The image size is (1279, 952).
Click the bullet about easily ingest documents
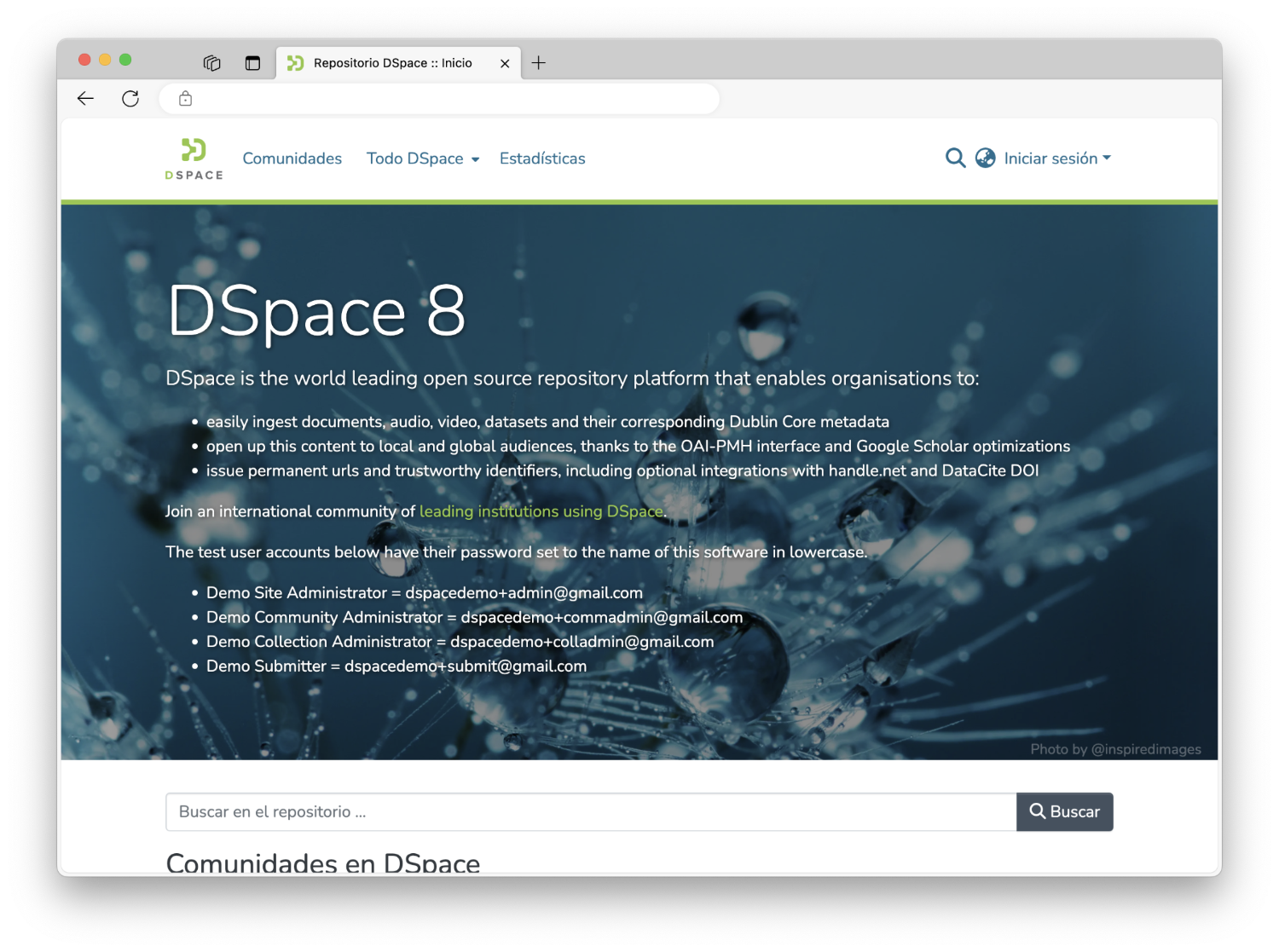coord(547,422)
